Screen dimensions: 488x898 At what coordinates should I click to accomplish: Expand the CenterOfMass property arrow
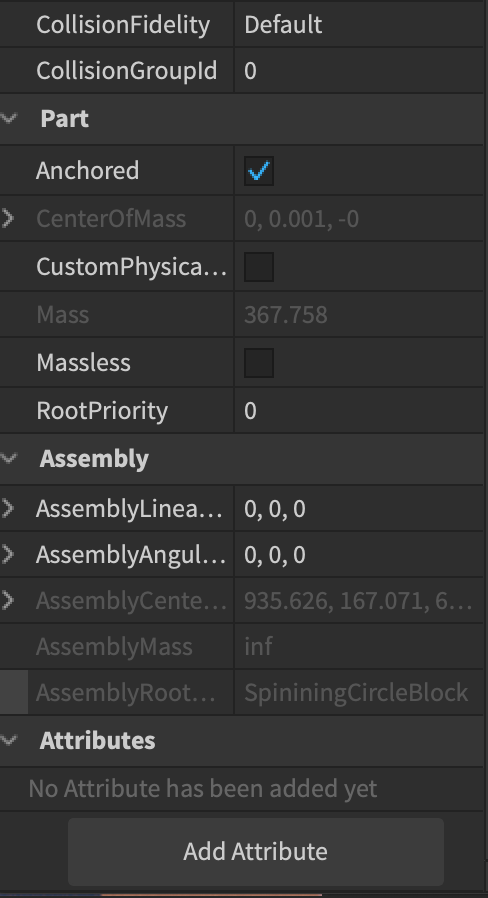[x=8, y=218]
